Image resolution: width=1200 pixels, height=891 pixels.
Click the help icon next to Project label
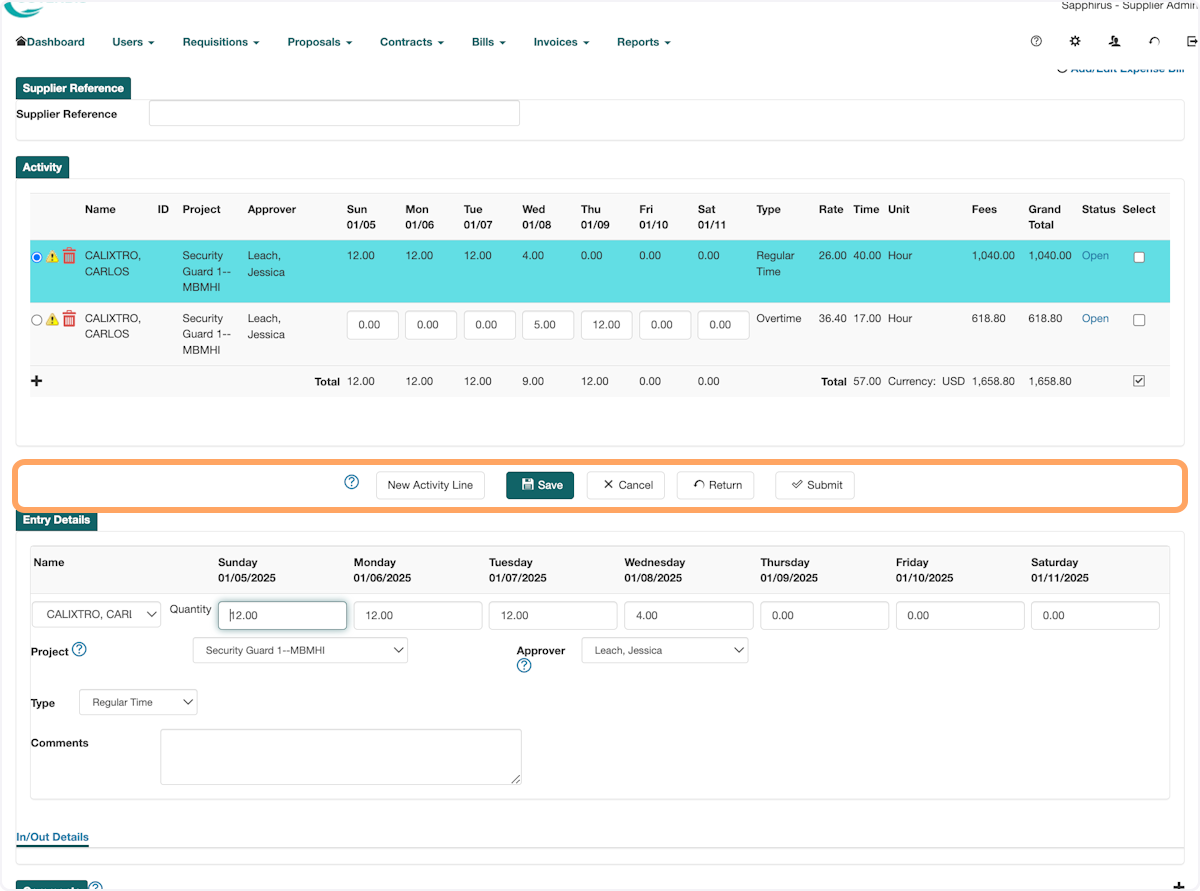pyautogui.click(x=80, y=649)
